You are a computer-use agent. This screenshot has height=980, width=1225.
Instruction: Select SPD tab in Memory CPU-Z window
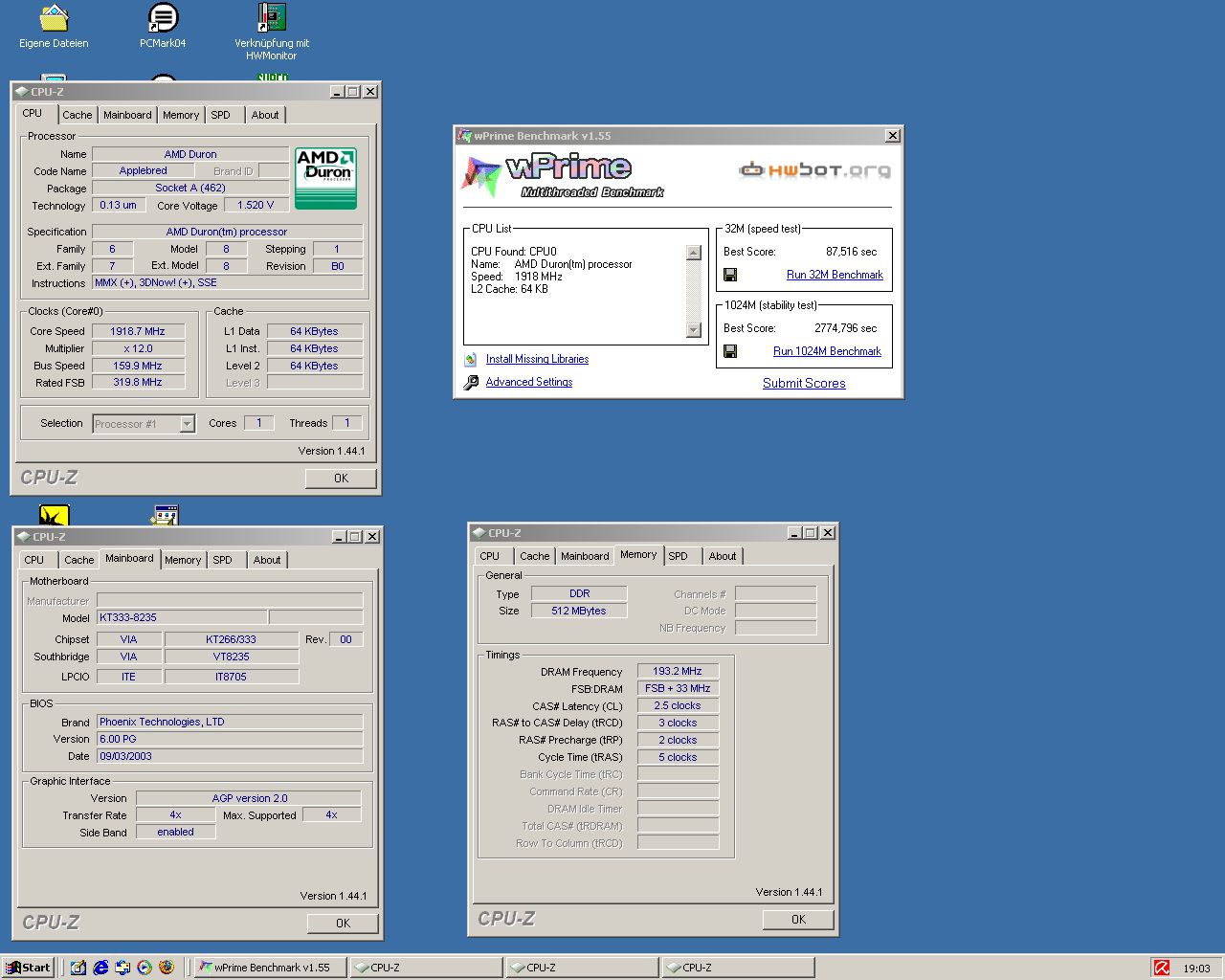[x=679, y=556]
